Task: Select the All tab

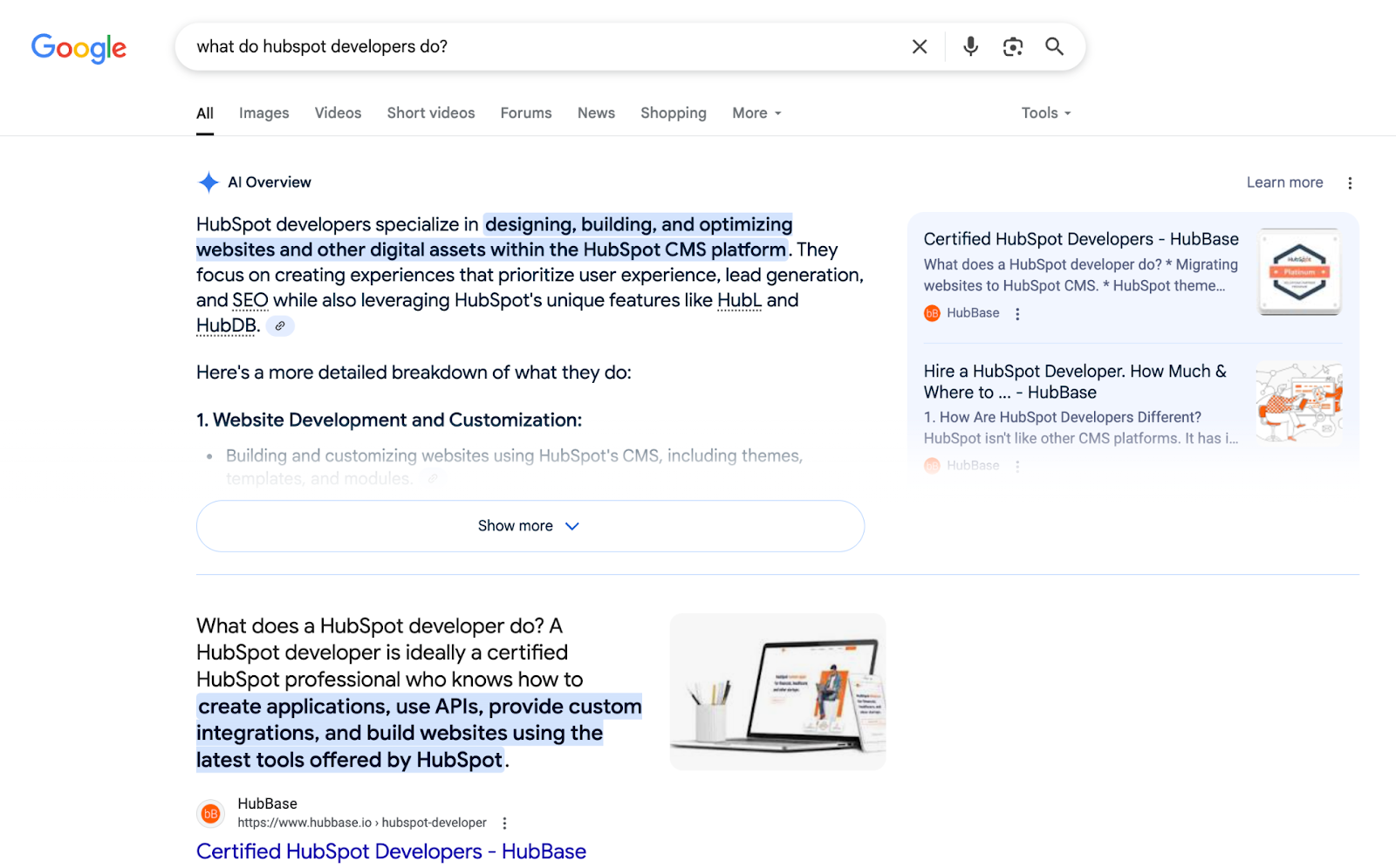Action: (x=205, y=113)
